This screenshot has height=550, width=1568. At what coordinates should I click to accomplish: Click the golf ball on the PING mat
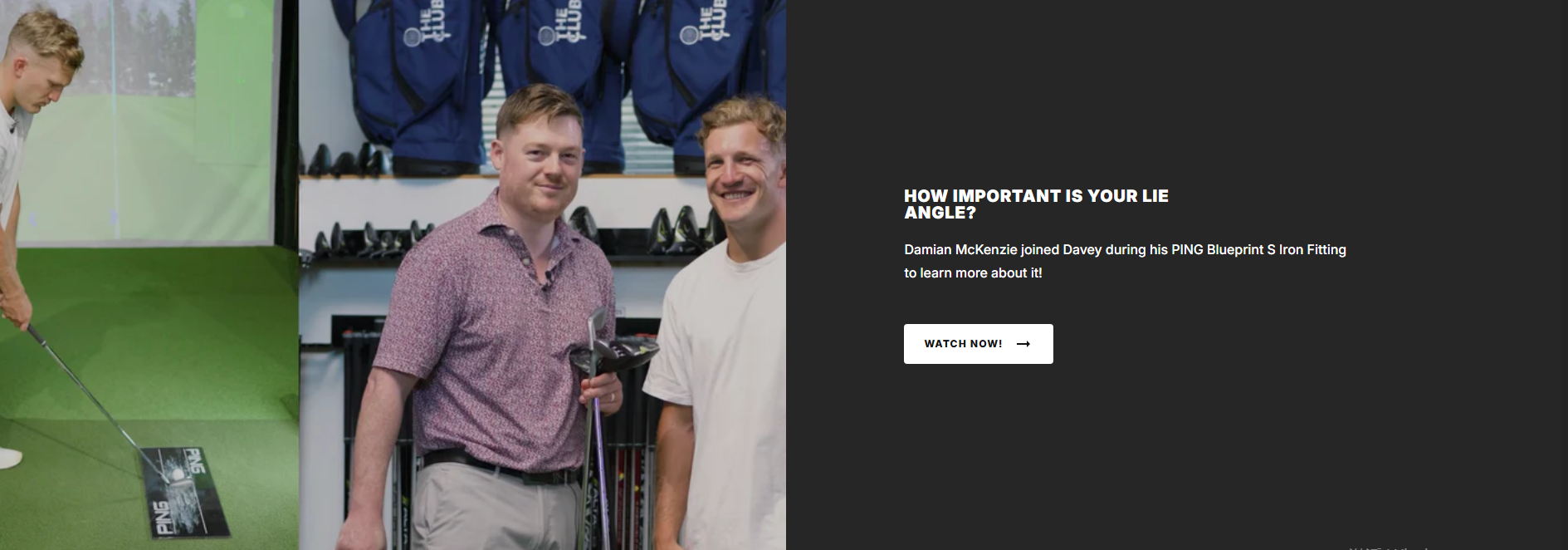coord(177,474)
